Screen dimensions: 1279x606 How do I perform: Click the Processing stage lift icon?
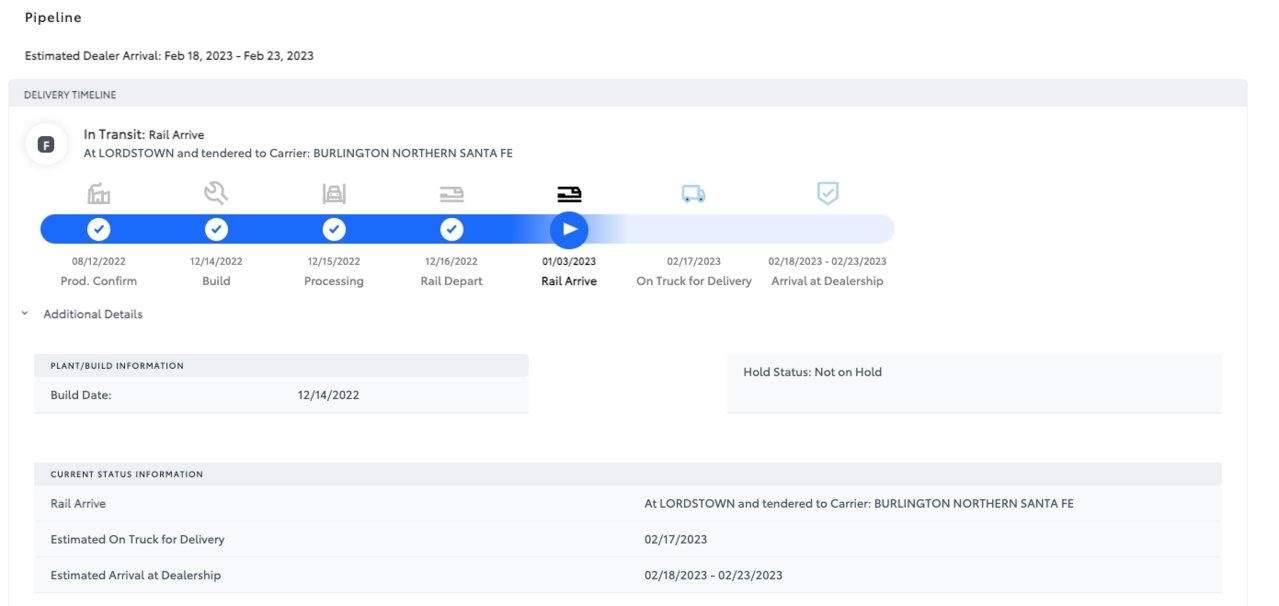(x=334, y=194)
